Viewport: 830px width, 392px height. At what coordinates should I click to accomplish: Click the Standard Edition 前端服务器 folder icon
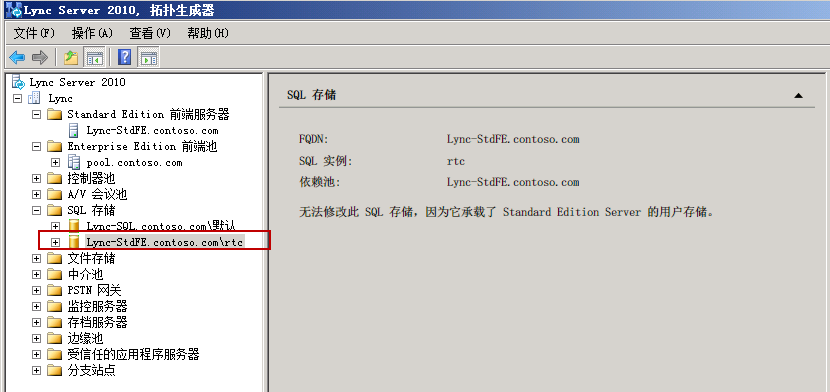click(54, 114)
